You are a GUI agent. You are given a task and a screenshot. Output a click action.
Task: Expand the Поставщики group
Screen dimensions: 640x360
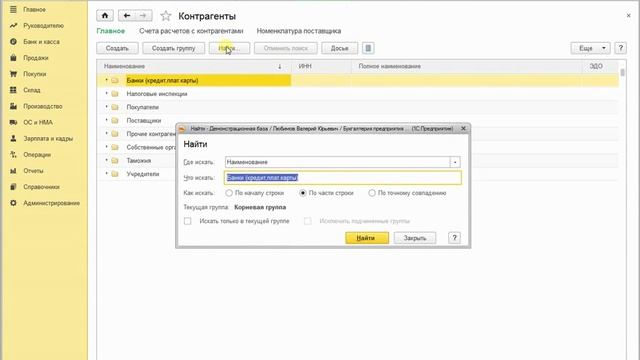[x=106, y=120]
